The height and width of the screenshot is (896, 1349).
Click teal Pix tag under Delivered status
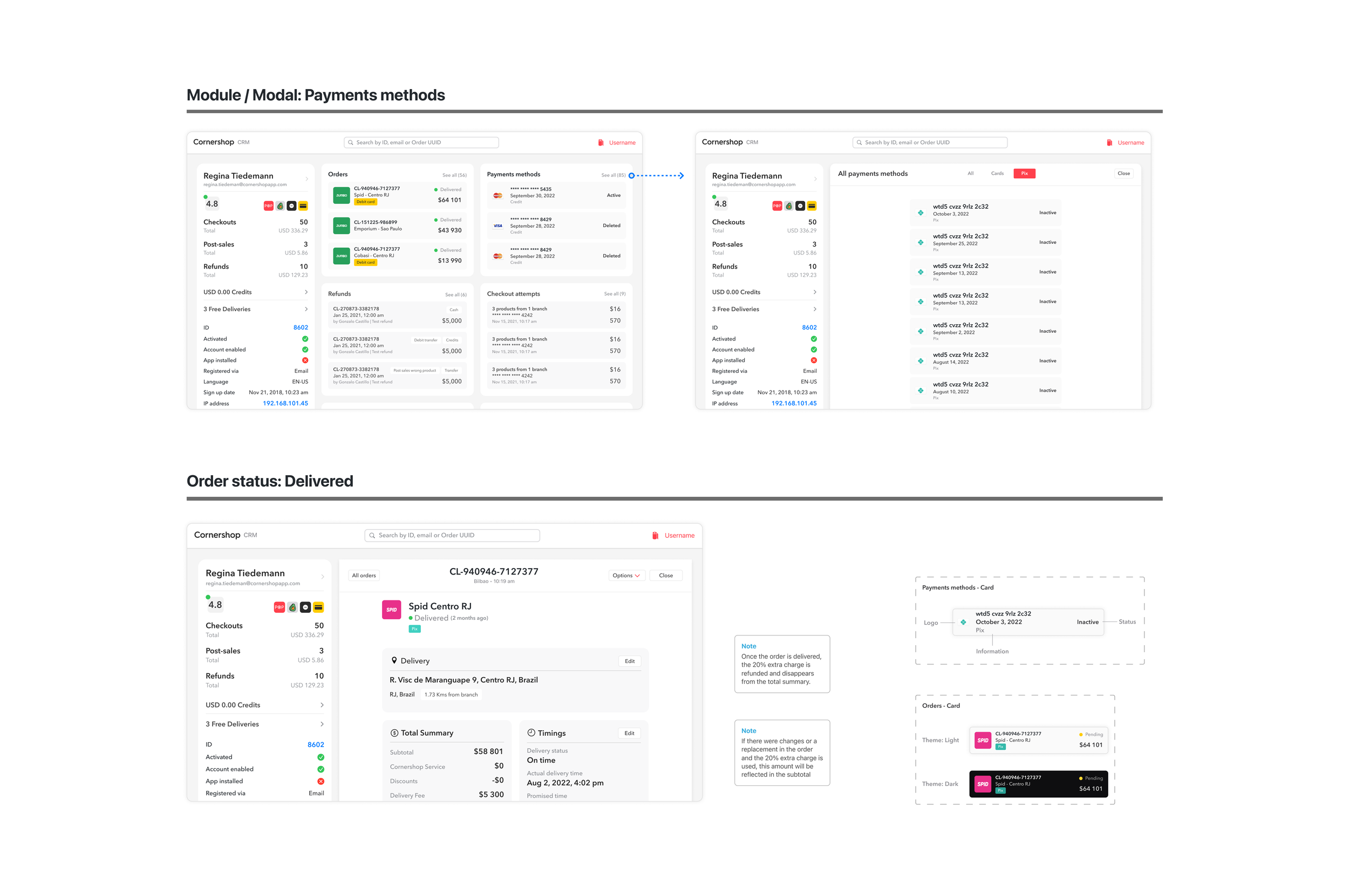[414, 629]
